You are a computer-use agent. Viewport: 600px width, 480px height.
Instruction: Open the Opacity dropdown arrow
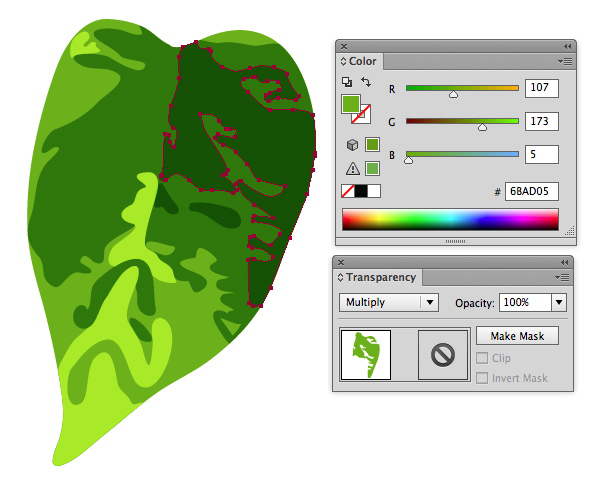pos(559,302)
